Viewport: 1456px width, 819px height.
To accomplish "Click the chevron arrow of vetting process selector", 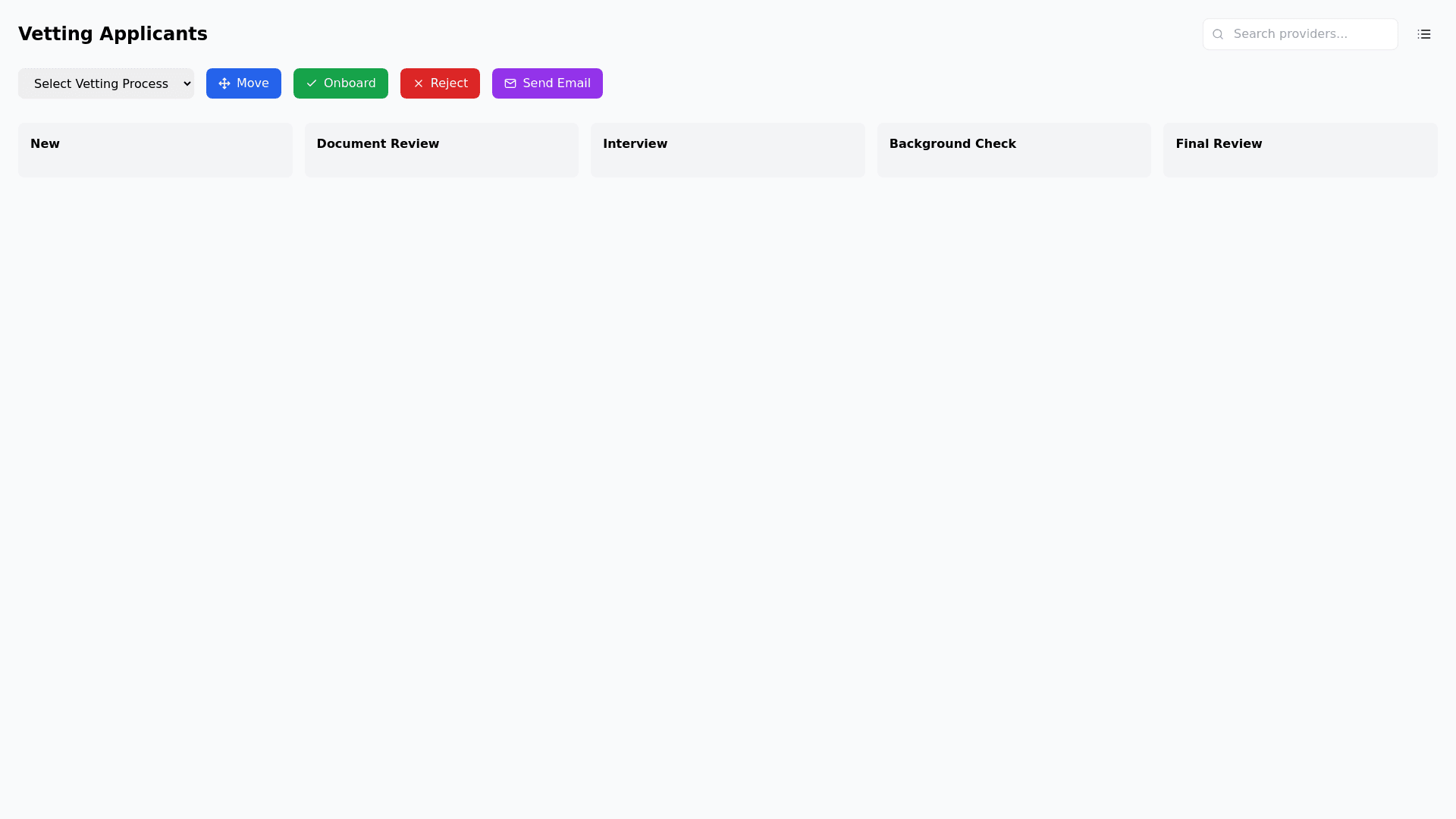I will coord(187,83).
